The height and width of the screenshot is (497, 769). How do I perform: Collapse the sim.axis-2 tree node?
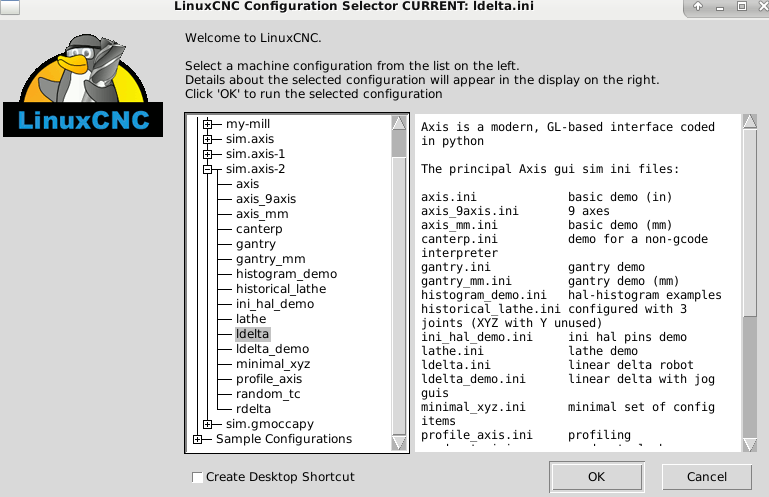207,169
